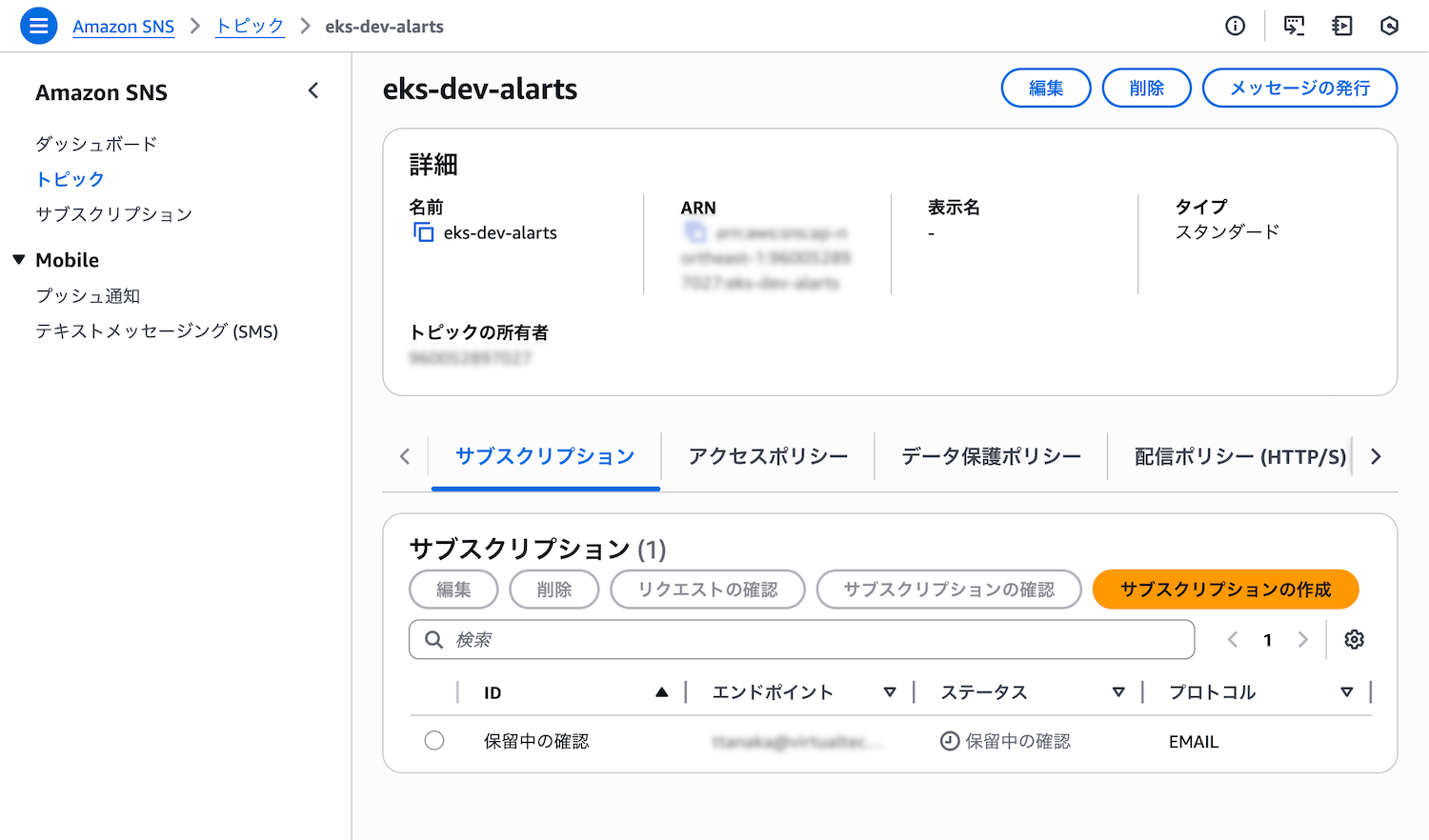This screenshot has width=1429, height=840.
Task: Switch to 配信ポリシー (HTTP/S) tab
Action: click(x=1240, y=456)
